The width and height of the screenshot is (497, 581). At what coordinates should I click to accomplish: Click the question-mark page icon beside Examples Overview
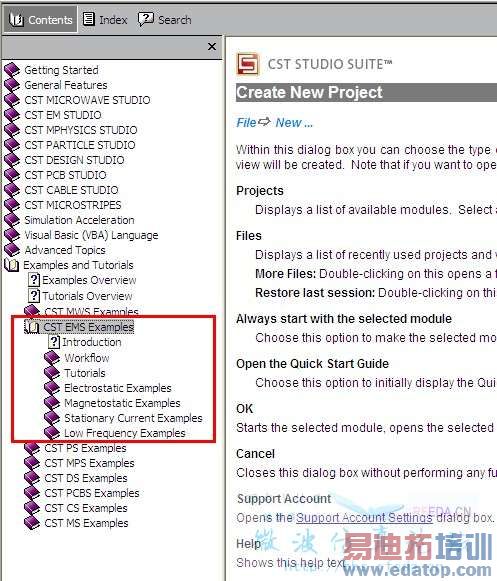(34, 280)
